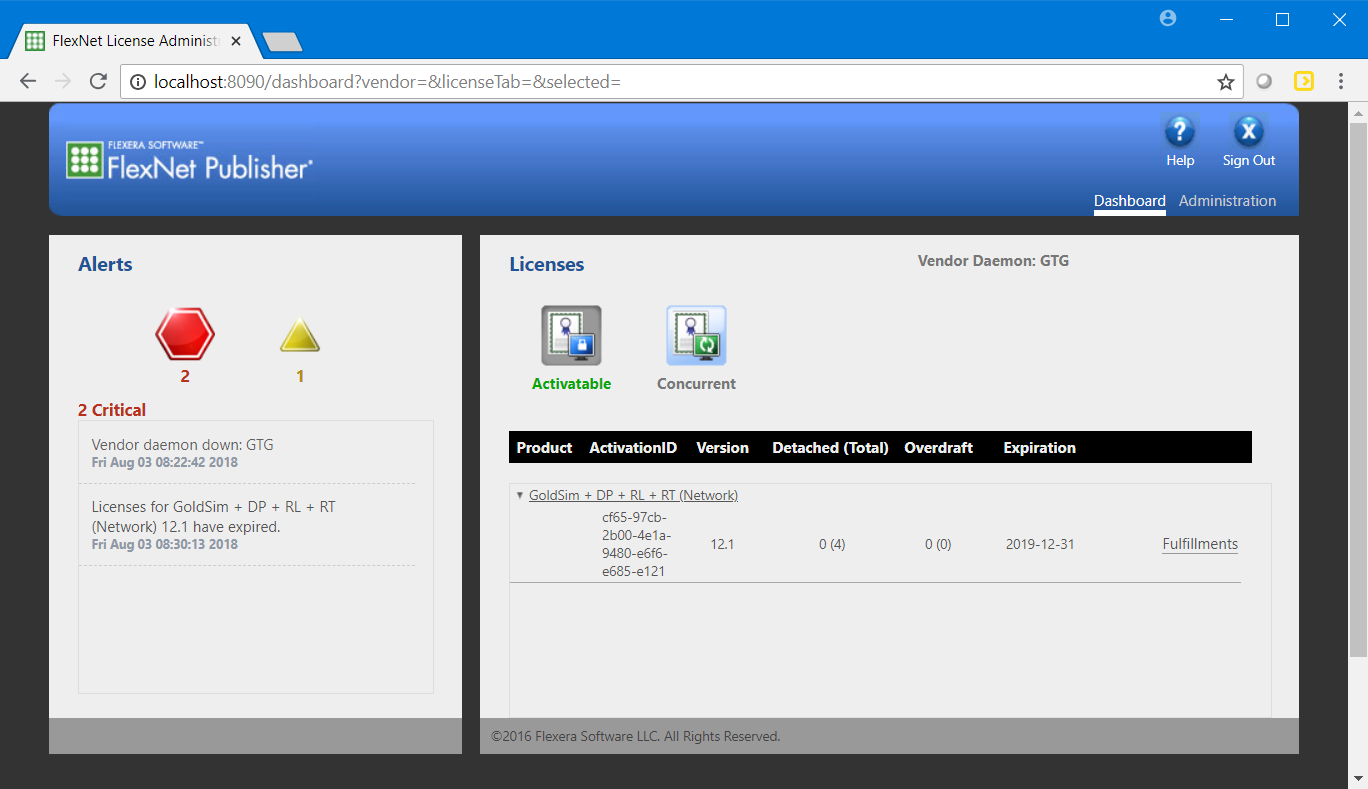This screenshot has height=789, width=1368.
Task: Click the Help label in header
Action: click(1180, 160)
